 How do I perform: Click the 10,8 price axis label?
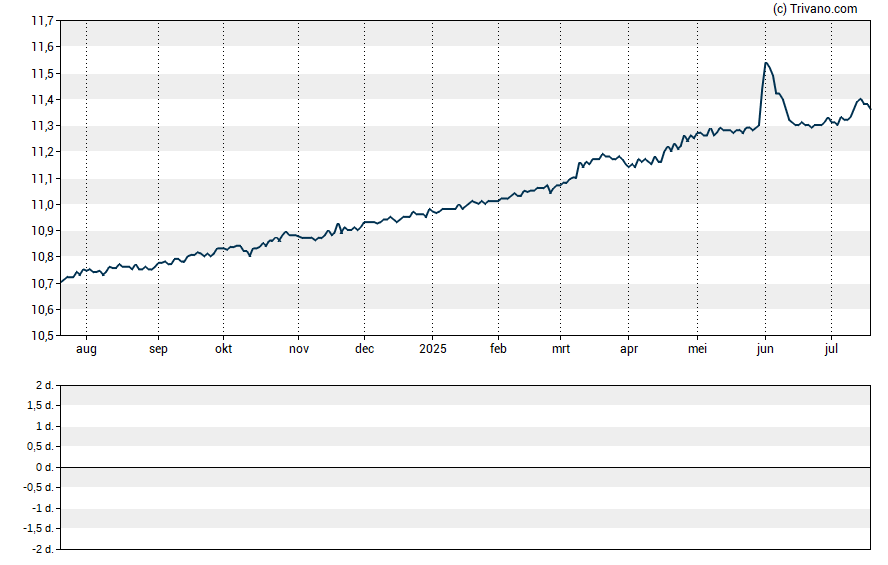point(42,257)
